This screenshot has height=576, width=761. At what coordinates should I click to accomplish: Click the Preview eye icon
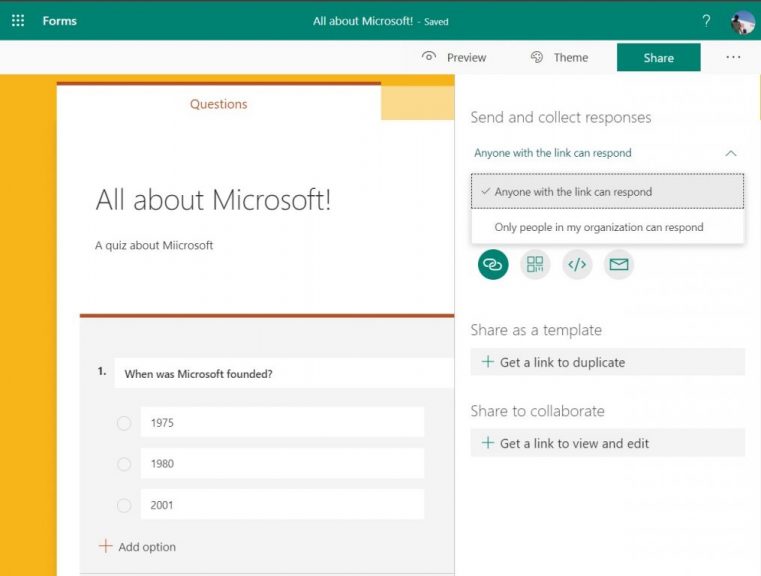429,56
